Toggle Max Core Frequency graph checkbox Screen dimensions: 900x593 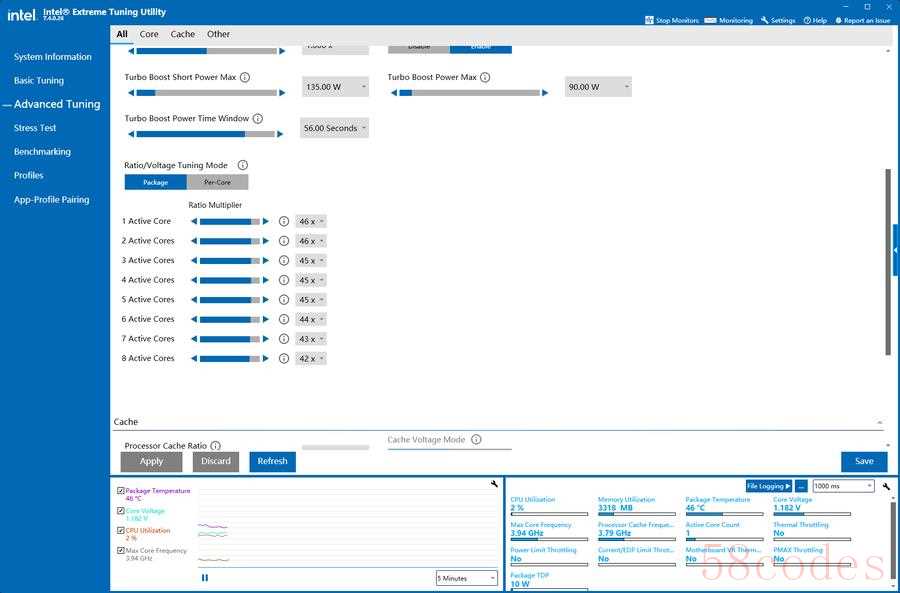pos(121,551)
